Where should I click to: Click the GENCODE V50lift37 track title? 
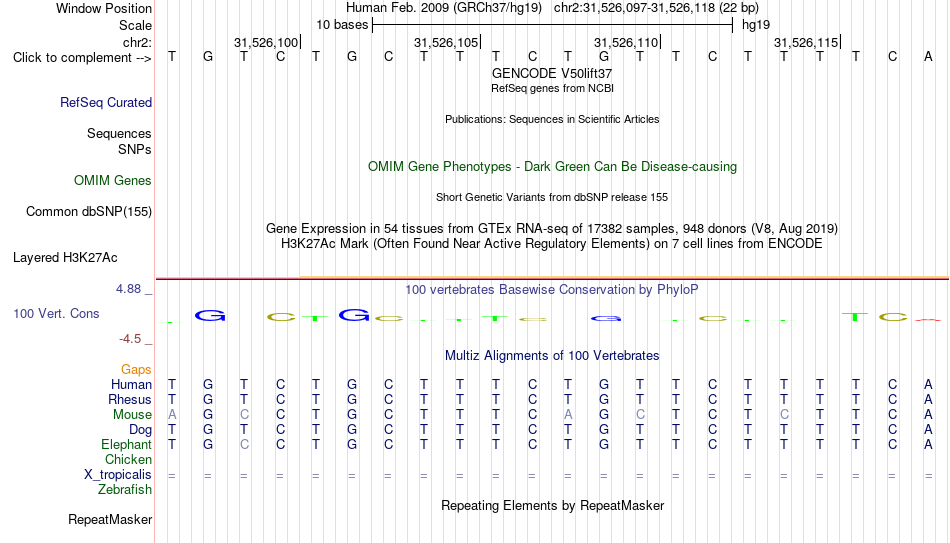tap(552, 73)
